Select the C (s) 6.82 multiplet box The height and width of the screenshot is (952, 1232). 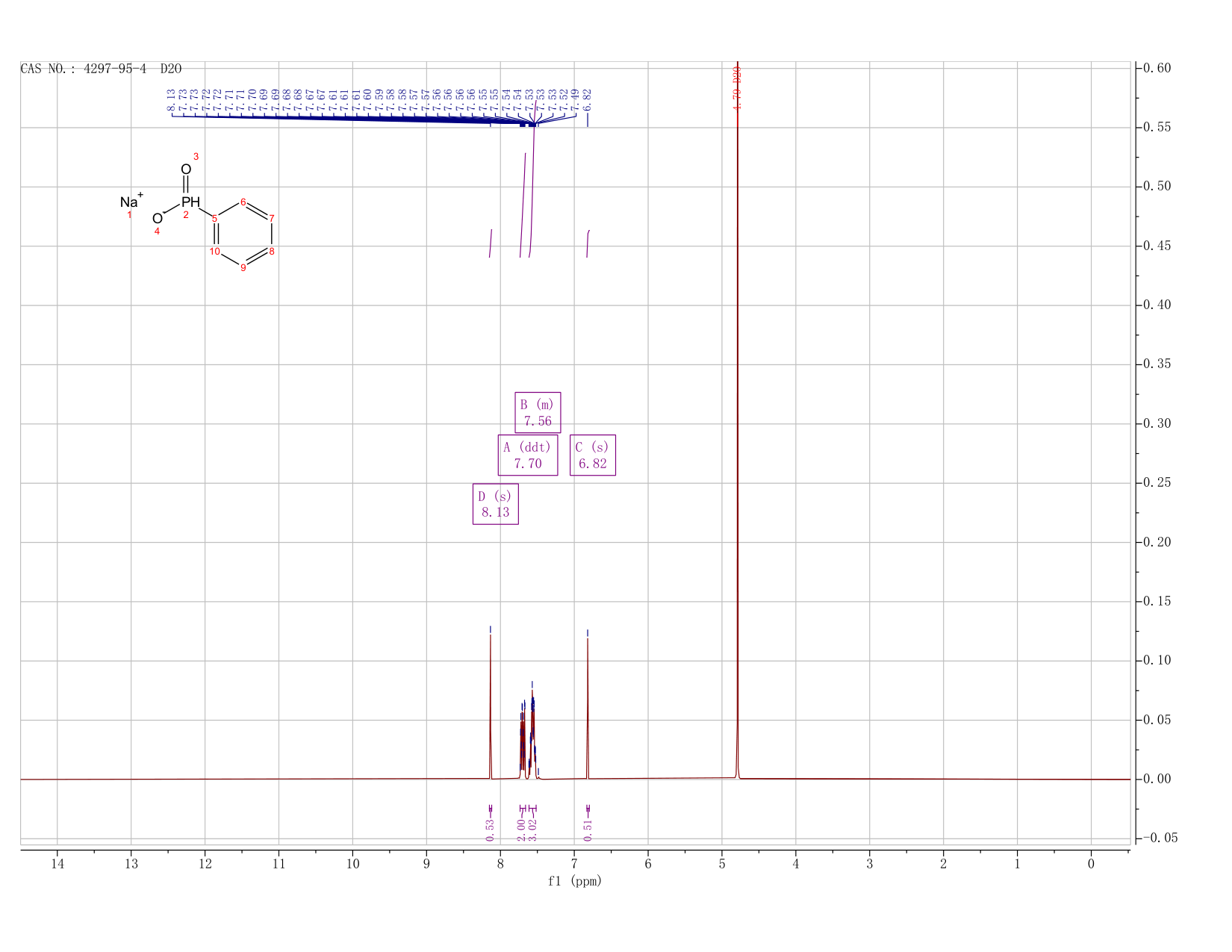[593, 455]
